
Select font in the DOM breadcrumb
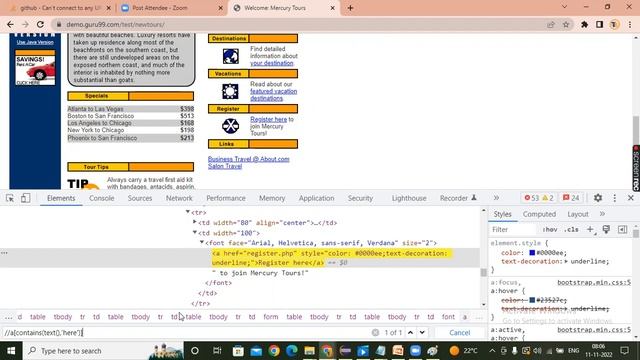coord(448,317)
